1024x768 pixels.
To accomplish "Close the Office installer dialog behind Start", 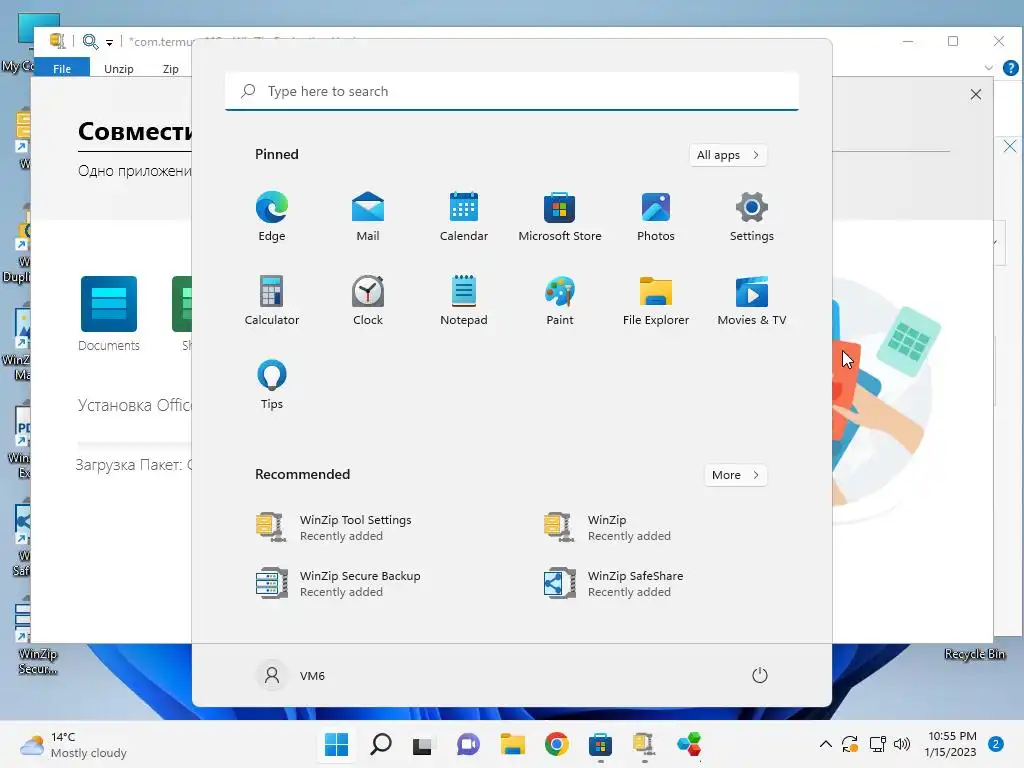I will 976,94.
